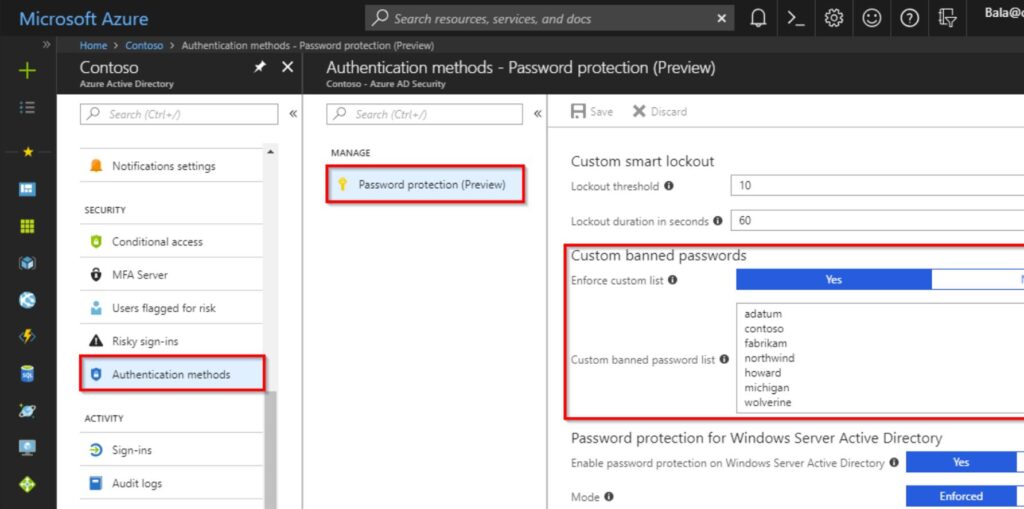Open Audit logs menu item
Screen dimensions: 1024x509
[171, 484]
